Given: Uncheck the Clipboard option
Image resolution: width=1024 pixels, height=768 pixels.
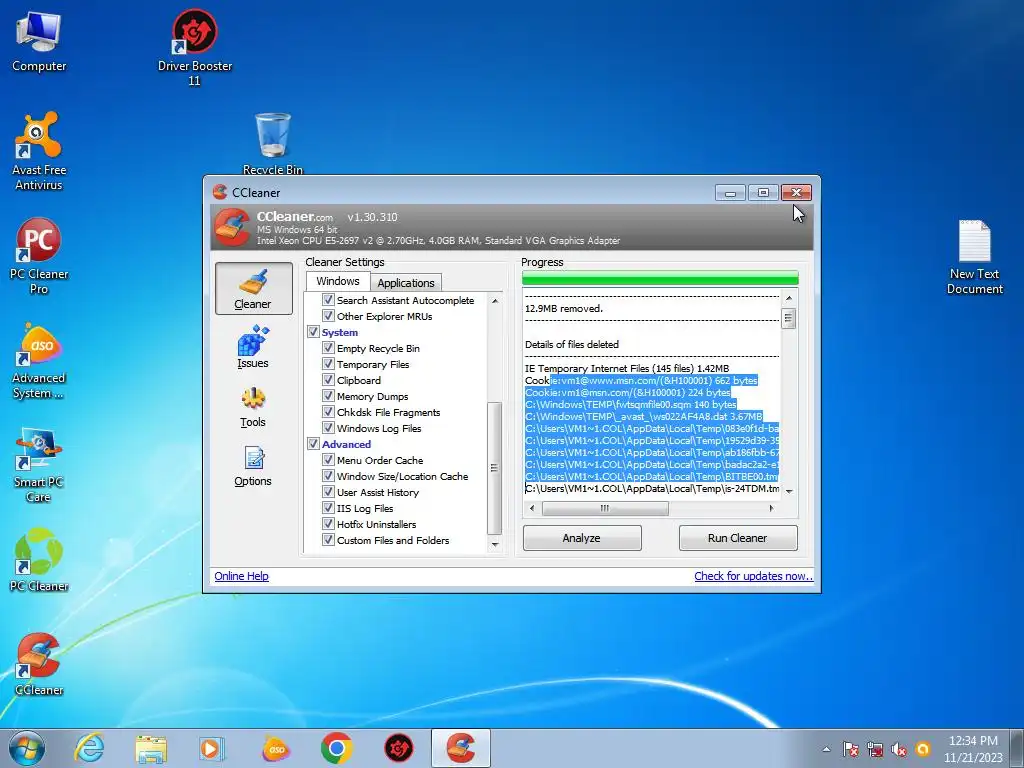Looking at the screenshot, I should [328, 380].
